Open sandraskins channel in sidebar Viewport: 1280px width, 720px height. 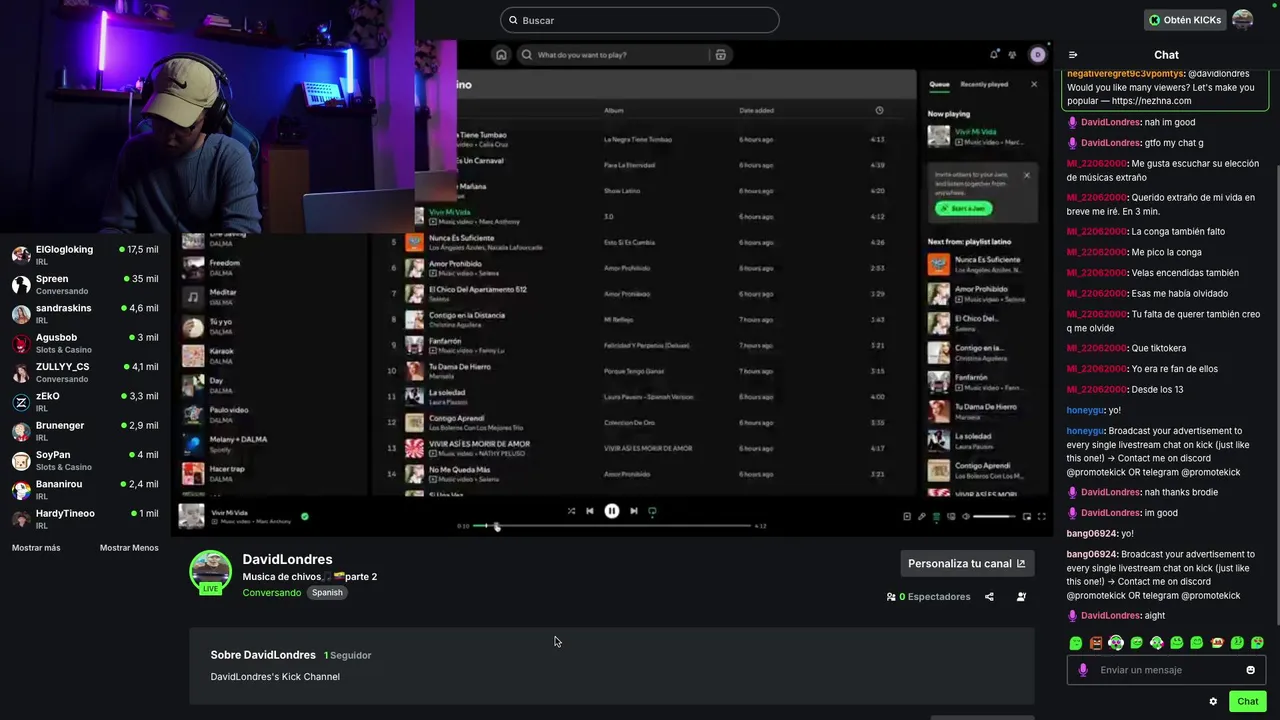coord(85,314)
